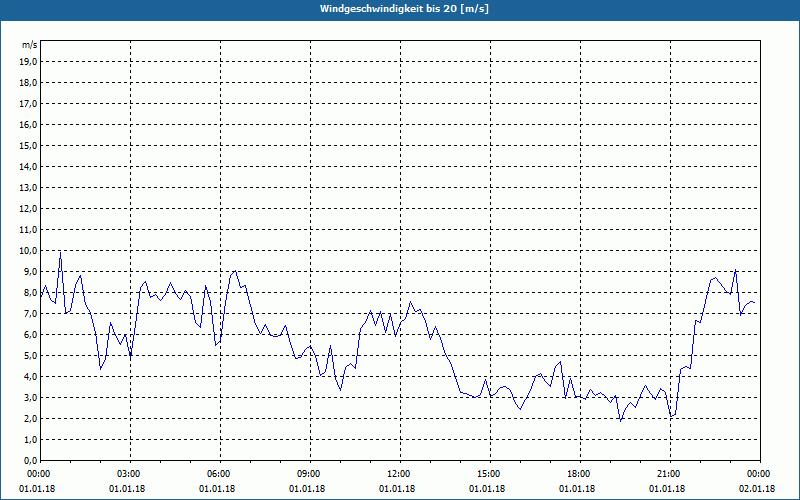Click the 21:00 time axis label
Image resolution: width=800 pixels, height=500 pixels.
(x=670, y=474)
